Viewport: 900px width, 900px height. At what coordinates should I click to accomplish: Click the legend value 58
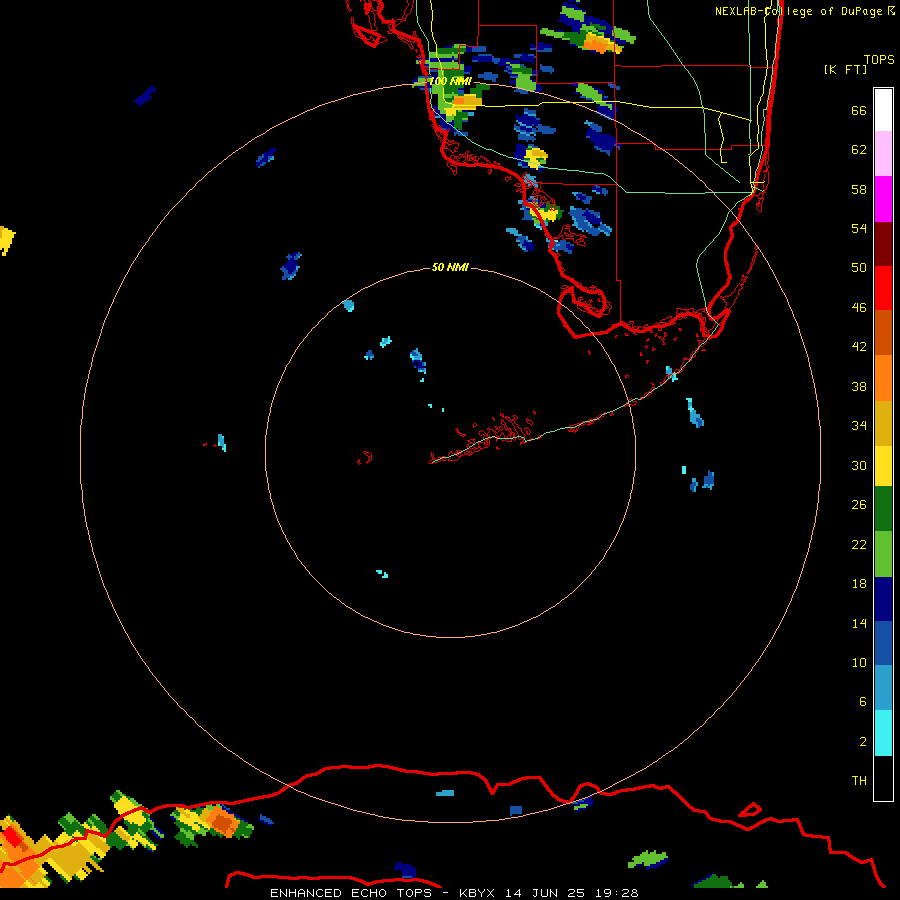coord(859,189)
